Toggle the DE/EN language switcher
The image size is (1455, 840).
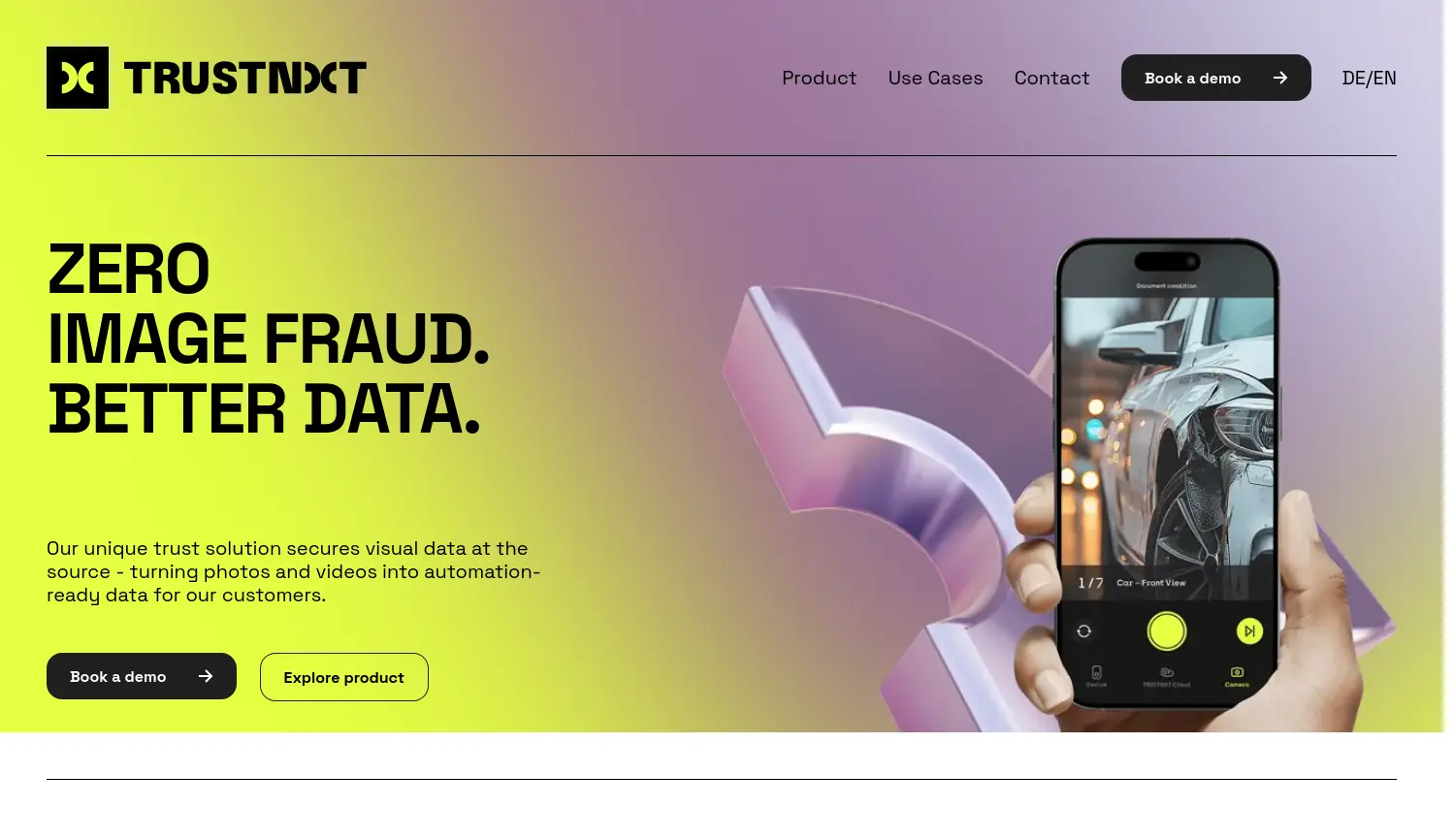[x=1369, y=78]
